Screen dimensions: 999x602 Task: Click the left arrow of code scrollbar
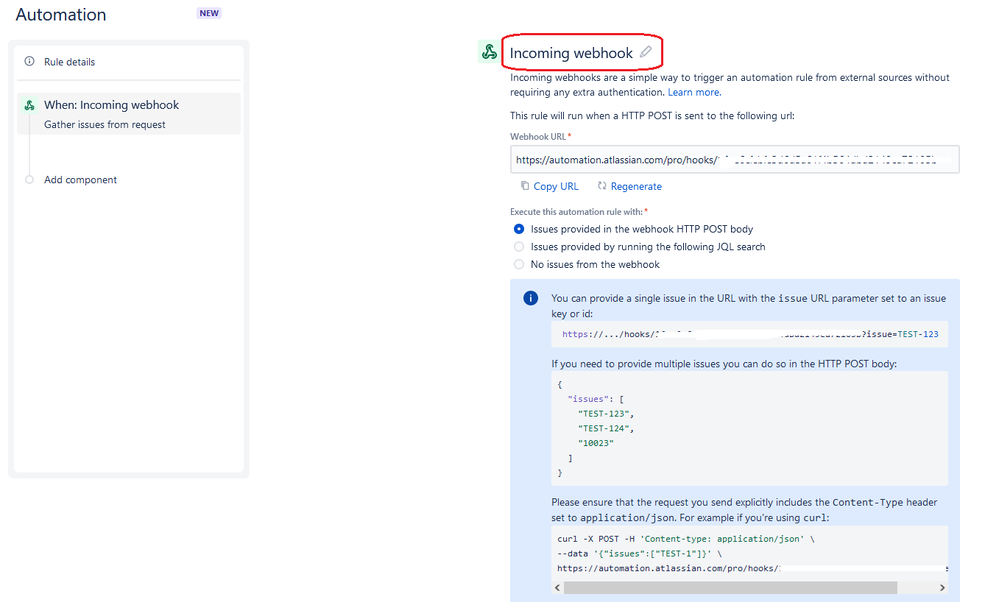click(x=557, y=587)
